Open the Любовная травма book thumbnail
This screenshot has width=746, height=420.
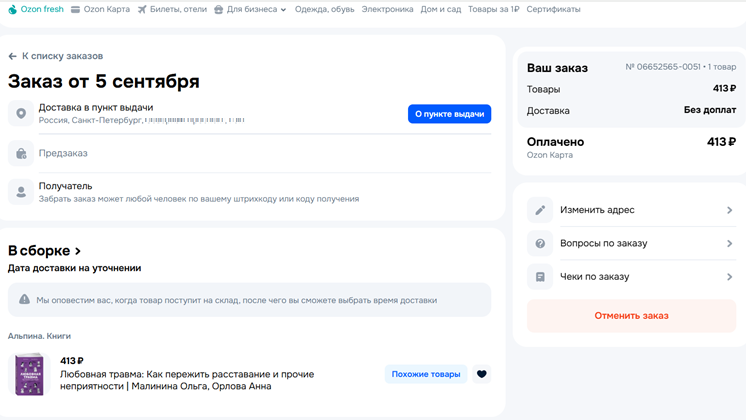point(29,374)
